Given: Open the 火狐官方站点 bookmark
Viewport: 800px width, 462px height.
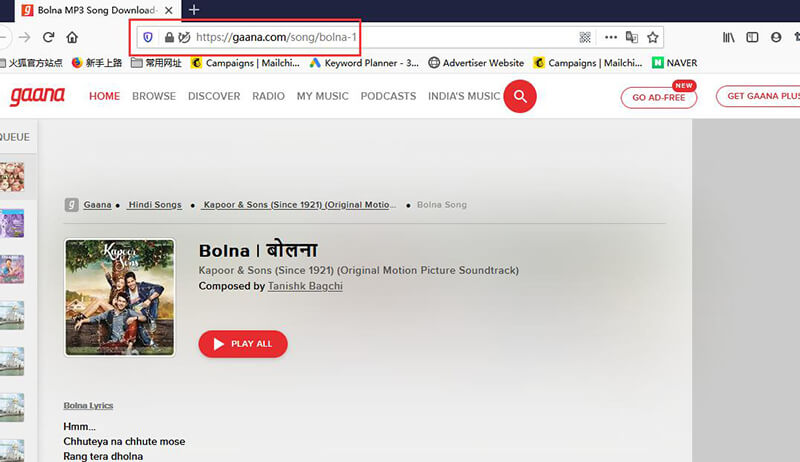Looking at the screenshot, I should coord(32,63).
